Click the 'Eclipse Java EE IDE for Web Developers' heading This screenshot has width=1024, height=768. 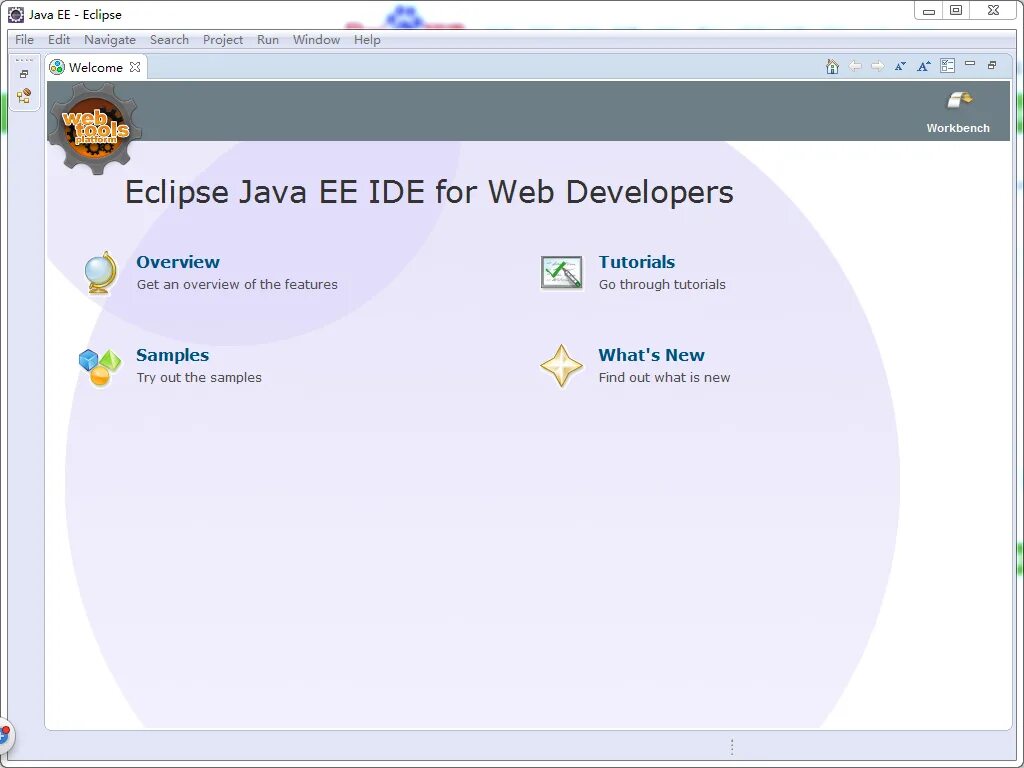tap(429, 193)
